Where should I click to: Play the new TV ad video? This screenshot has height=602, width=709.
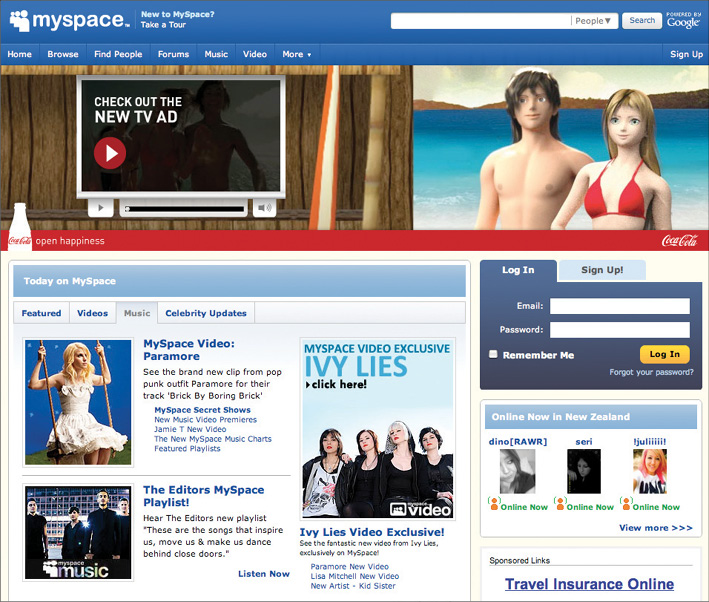point(110,153)
